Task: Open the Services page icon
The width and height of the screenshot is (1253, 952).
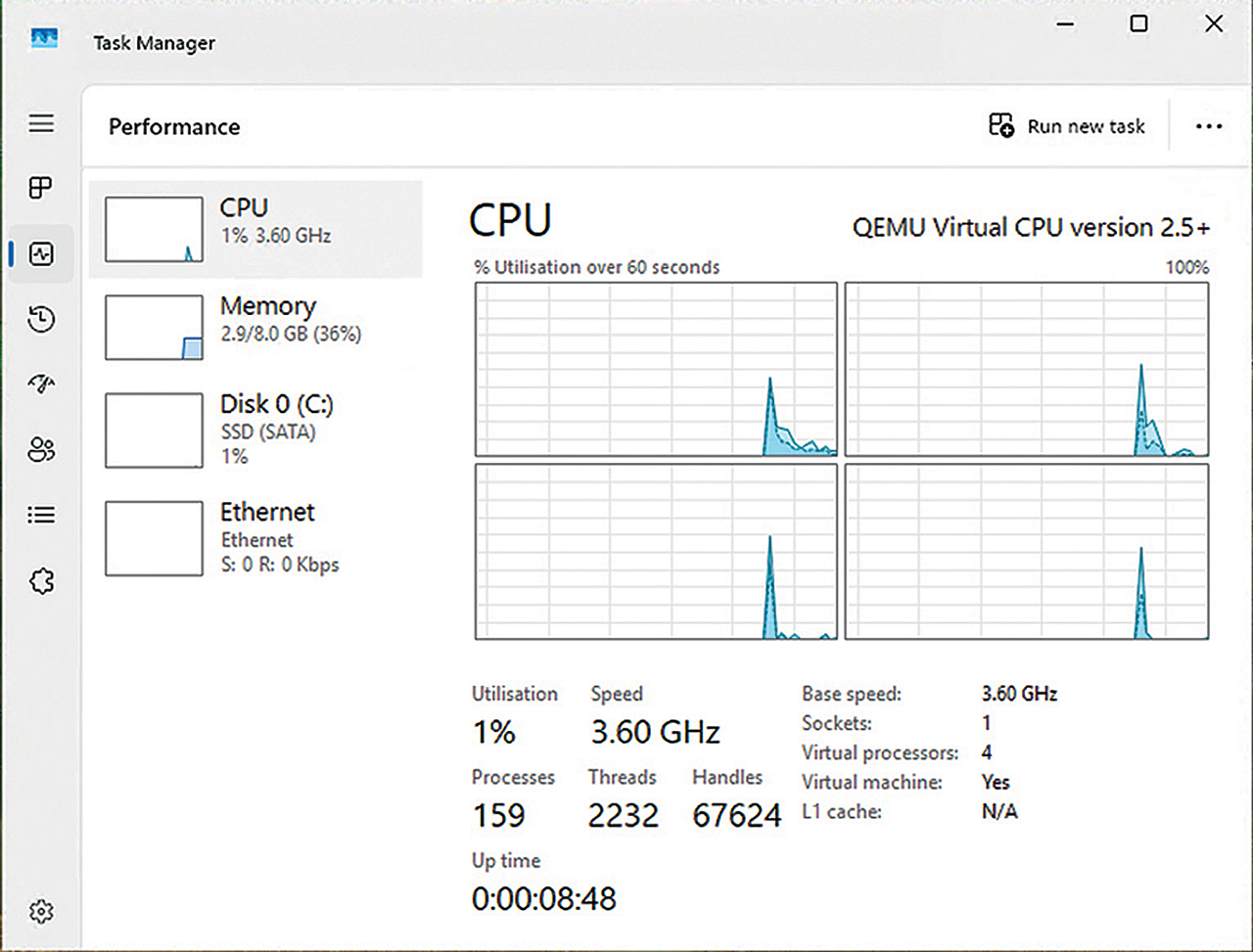Action: coord(41,581)
